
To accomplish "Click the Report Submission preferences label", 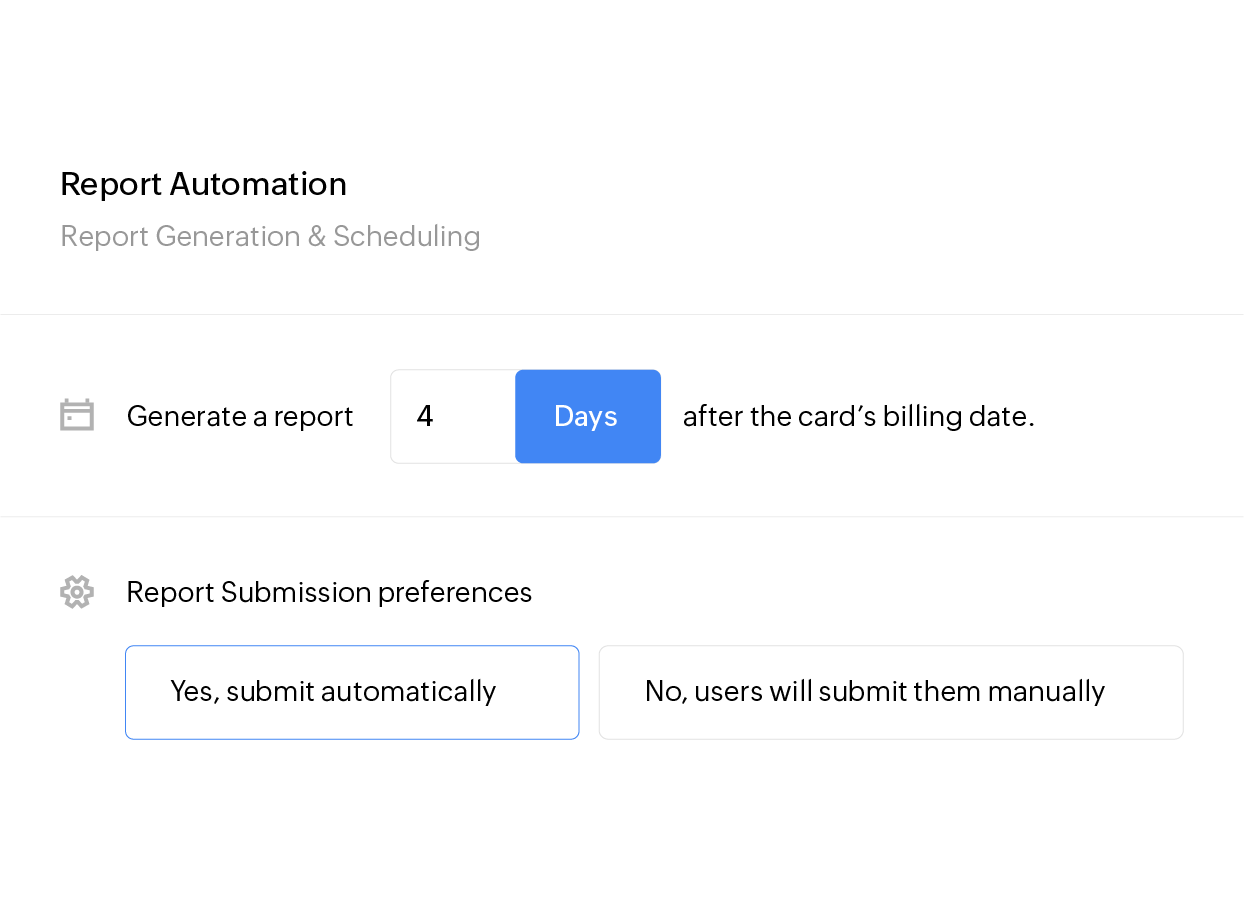I will pyautogui.click(x=329, y=592).
